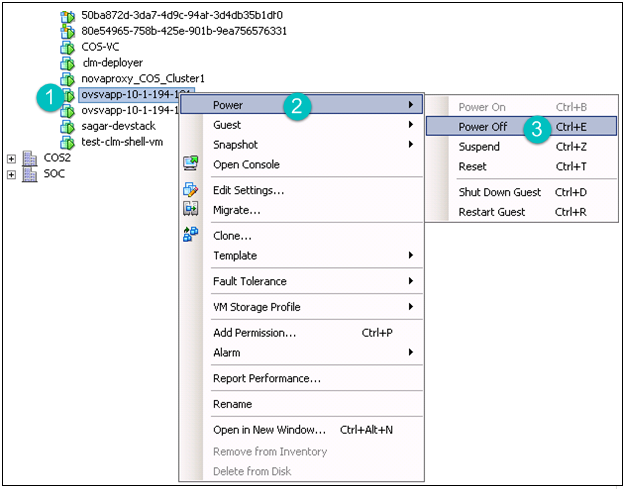Choose Rename in the context menu

tap(232, 404)
